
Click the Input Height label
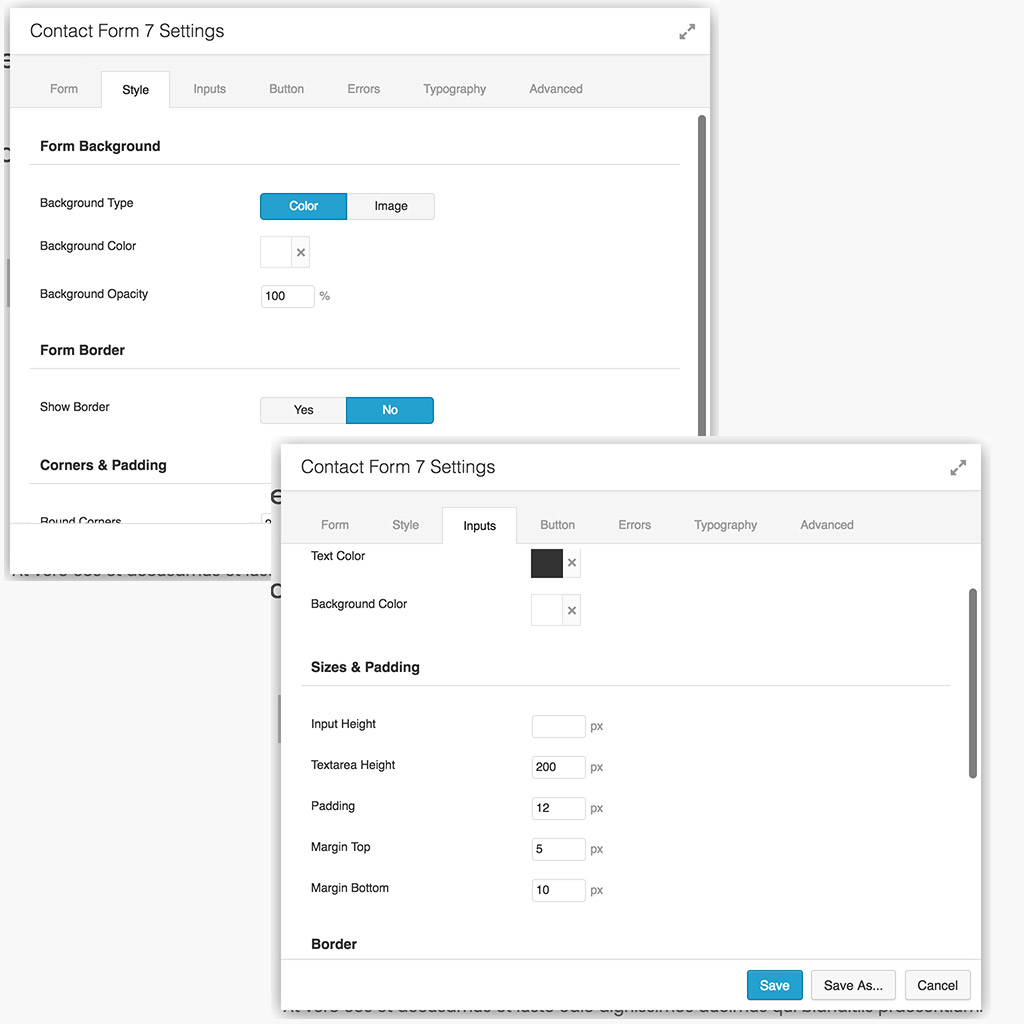[343, 724]
